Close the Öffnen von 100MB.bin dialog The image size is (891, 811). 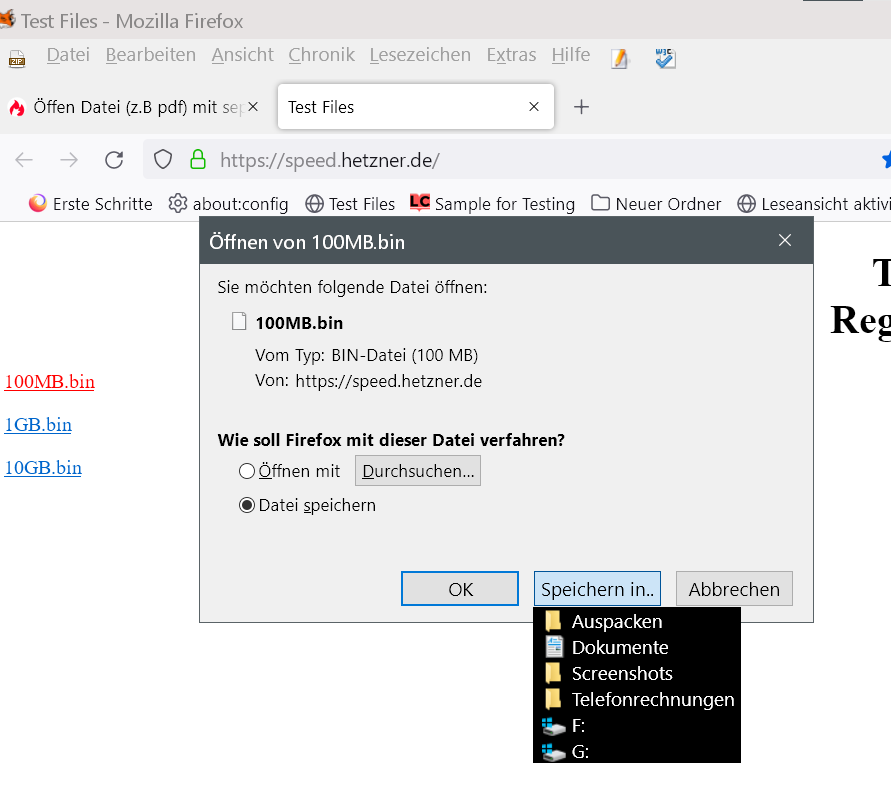pos(785,240)
